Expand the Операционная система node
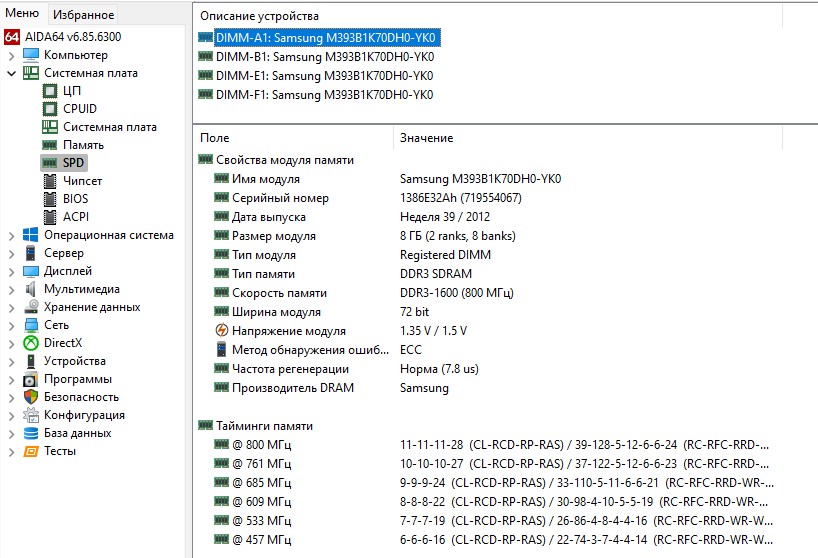This screenshot has height=558, width=818. tap(11, 236)
